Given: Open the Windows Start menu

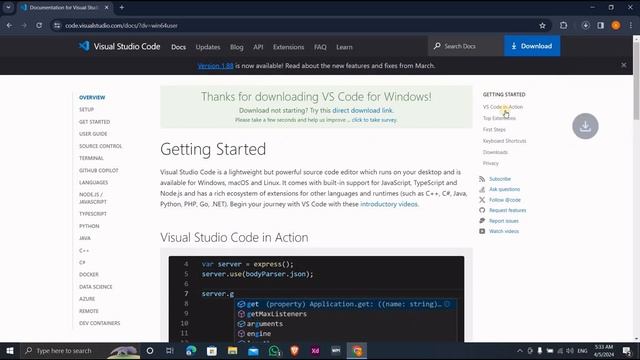Looking at the screenshot, I should point(10,351).
